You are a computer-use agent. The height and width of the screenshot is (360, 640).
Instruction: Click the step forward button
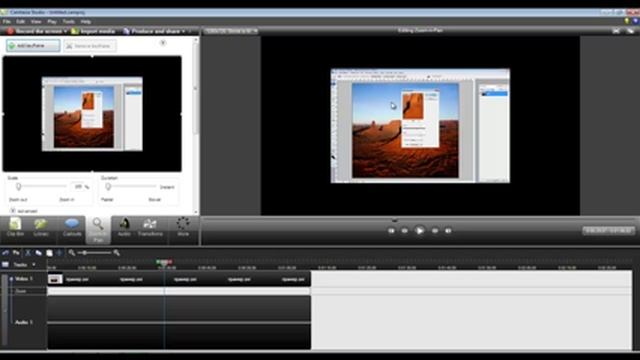tap(435, 231)
